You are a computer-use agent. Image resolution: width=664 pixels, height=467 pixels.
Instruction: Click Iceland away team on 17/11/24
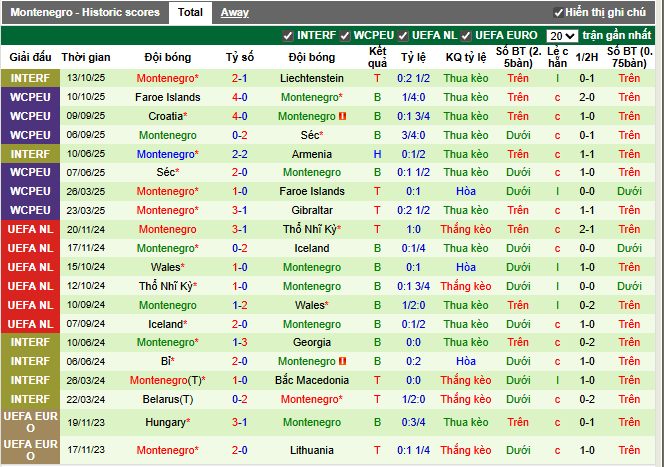(x=312, y=248)
